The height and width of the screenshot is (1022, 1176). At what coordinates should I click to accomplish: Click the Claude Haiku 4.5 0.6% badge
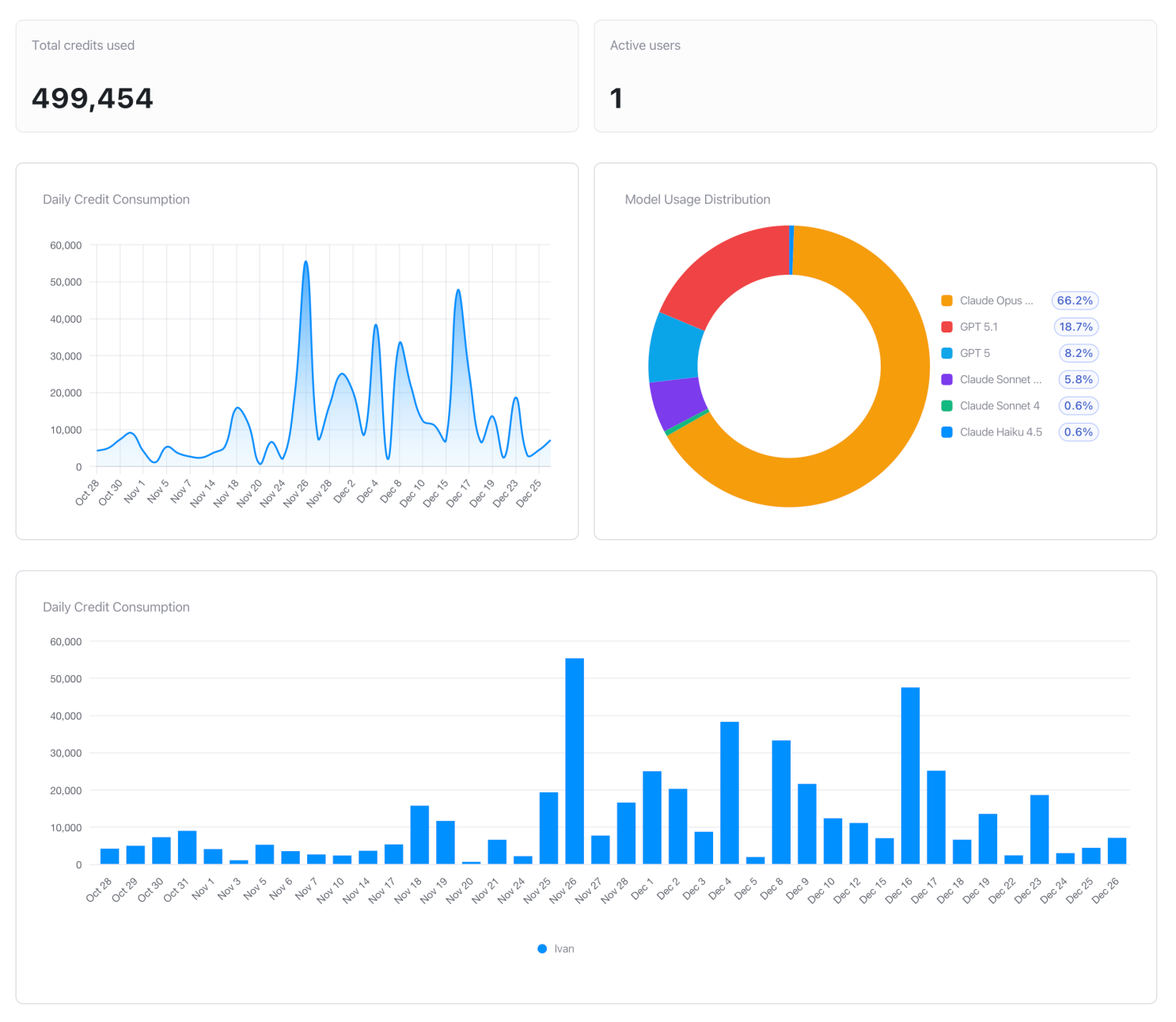pos(1078,432)
